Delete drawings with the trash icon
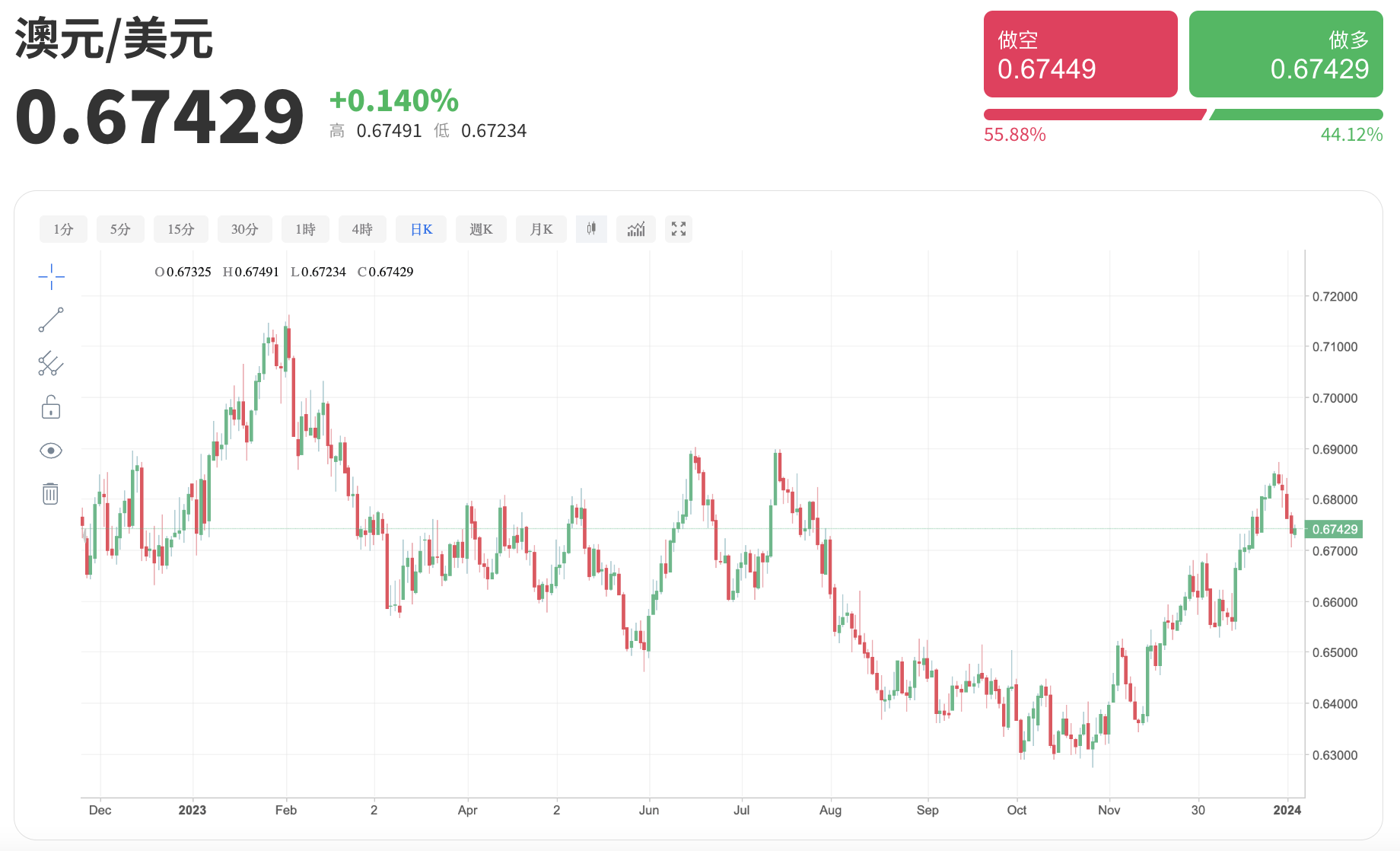Image resolution: width=1400 pixels, height=851 pixels. point(50,494)
